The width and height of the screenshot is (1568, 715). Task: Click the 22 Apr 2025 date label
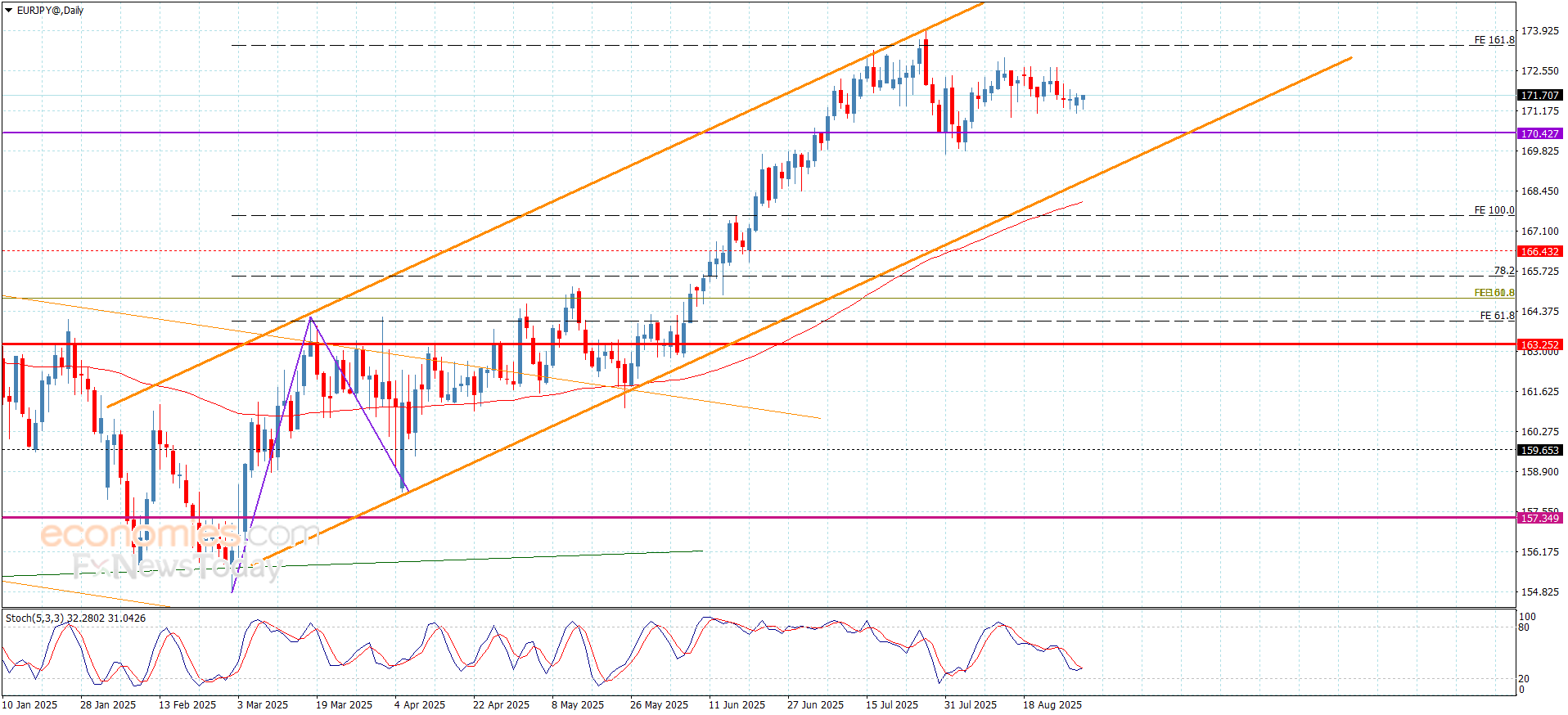point(501,705)
